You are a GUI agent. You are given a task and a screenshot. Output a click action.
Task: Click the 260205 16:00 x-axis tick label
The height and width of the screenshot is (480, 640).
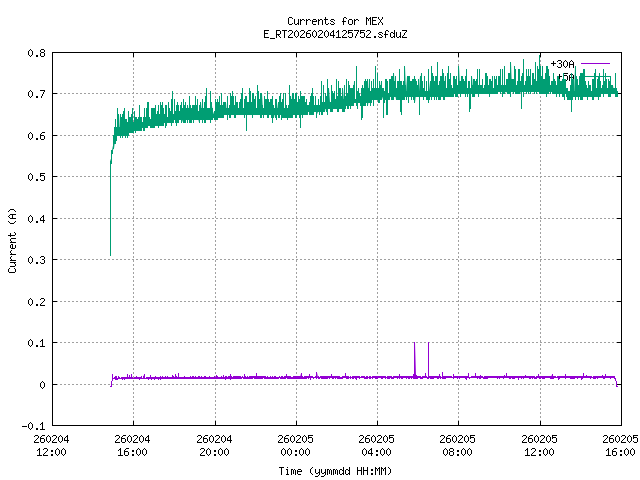tap(620, 445)
